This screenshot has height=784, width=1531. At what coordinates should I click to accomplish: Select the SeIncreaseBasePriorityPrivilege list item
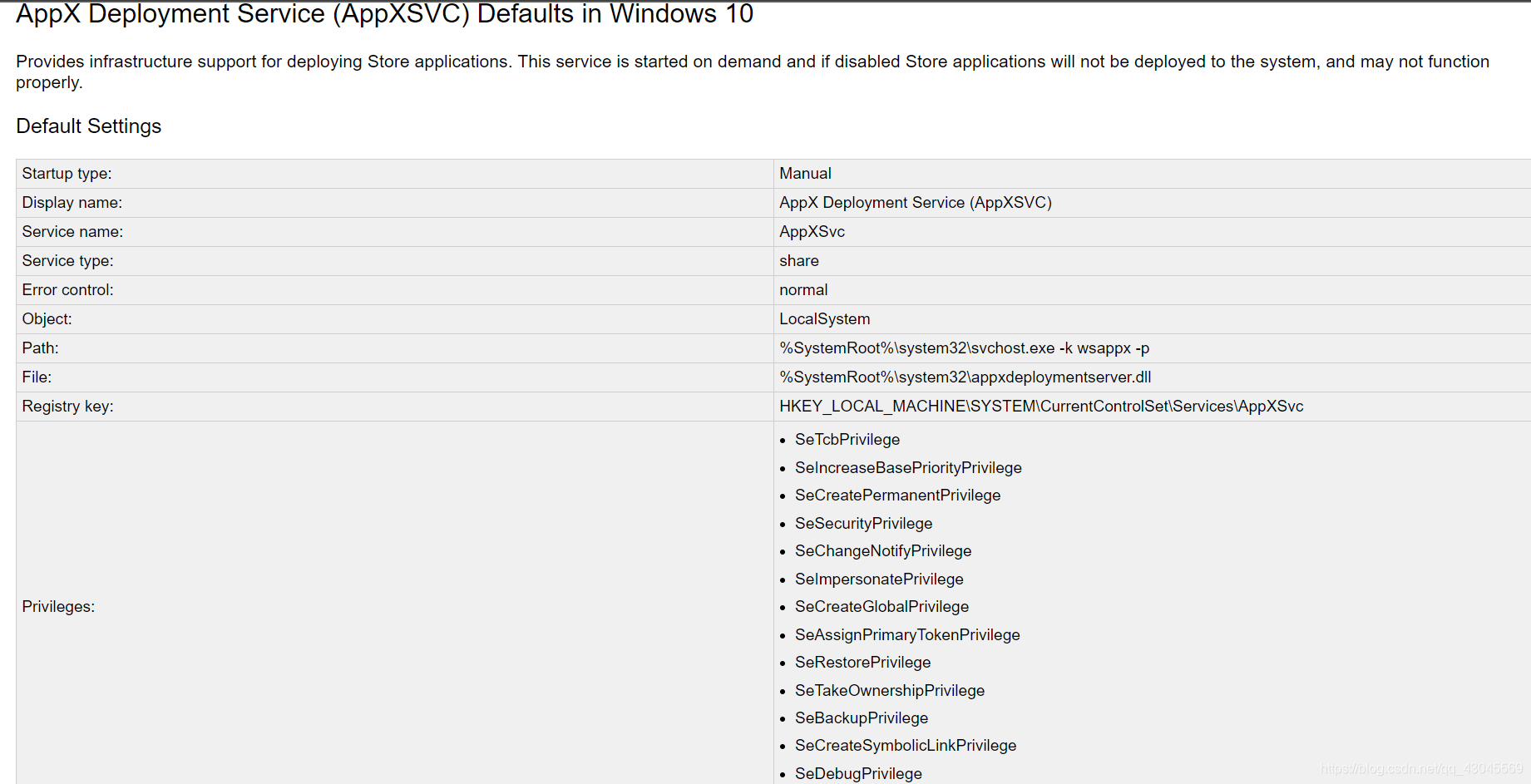[x=908, y=468]
